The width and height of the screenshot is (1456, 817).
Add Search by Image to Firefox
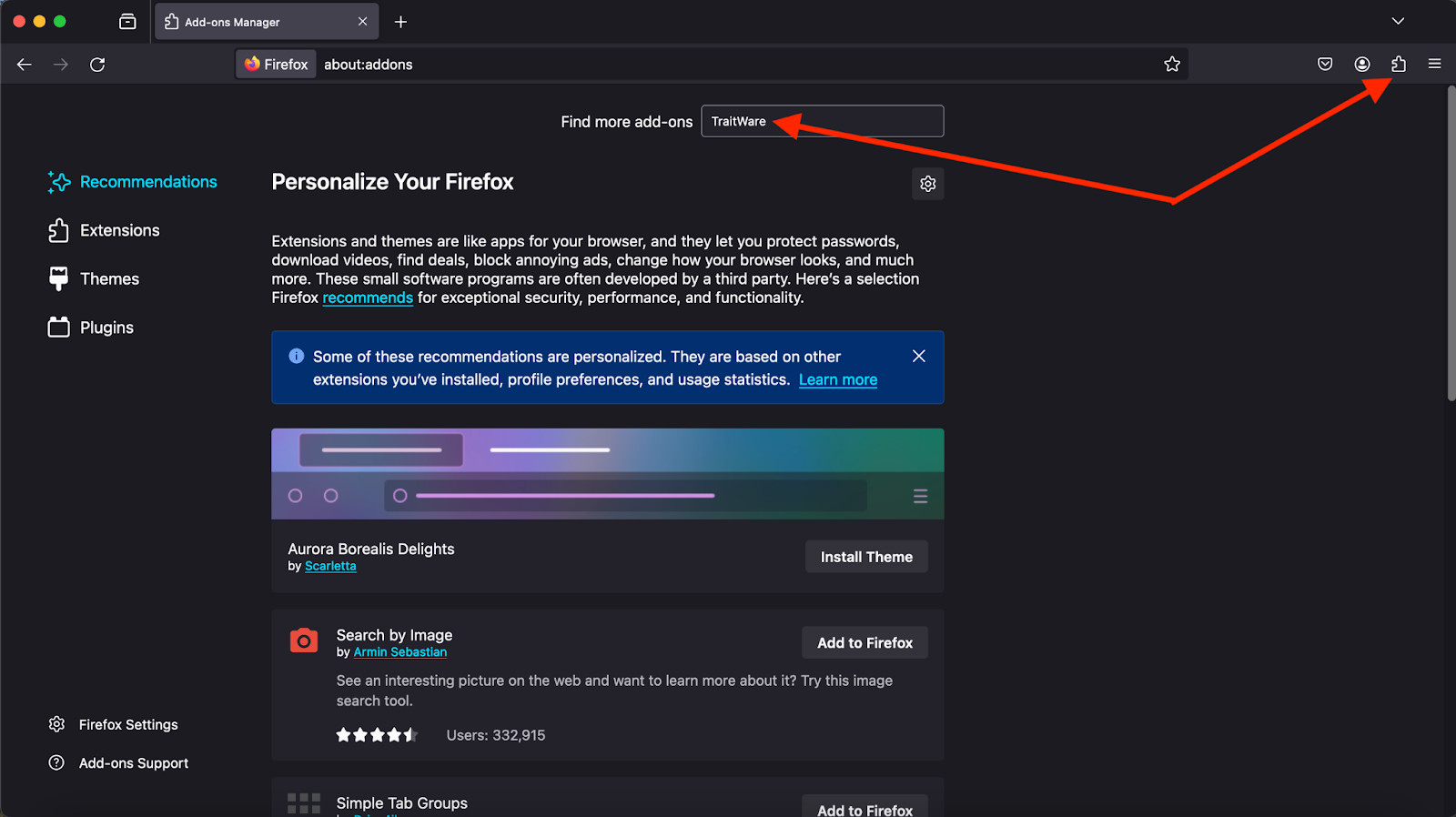[x=864, y=642]
